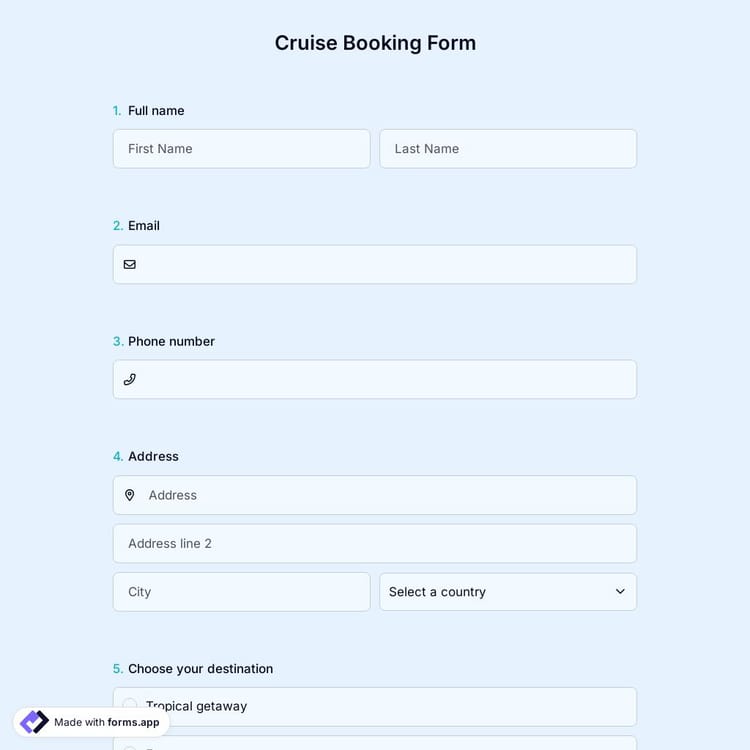This screenshot has height=750, width=750.
Task: Click the forms.app logo icon
Action: pyautogui.click(x=34, y=722)
